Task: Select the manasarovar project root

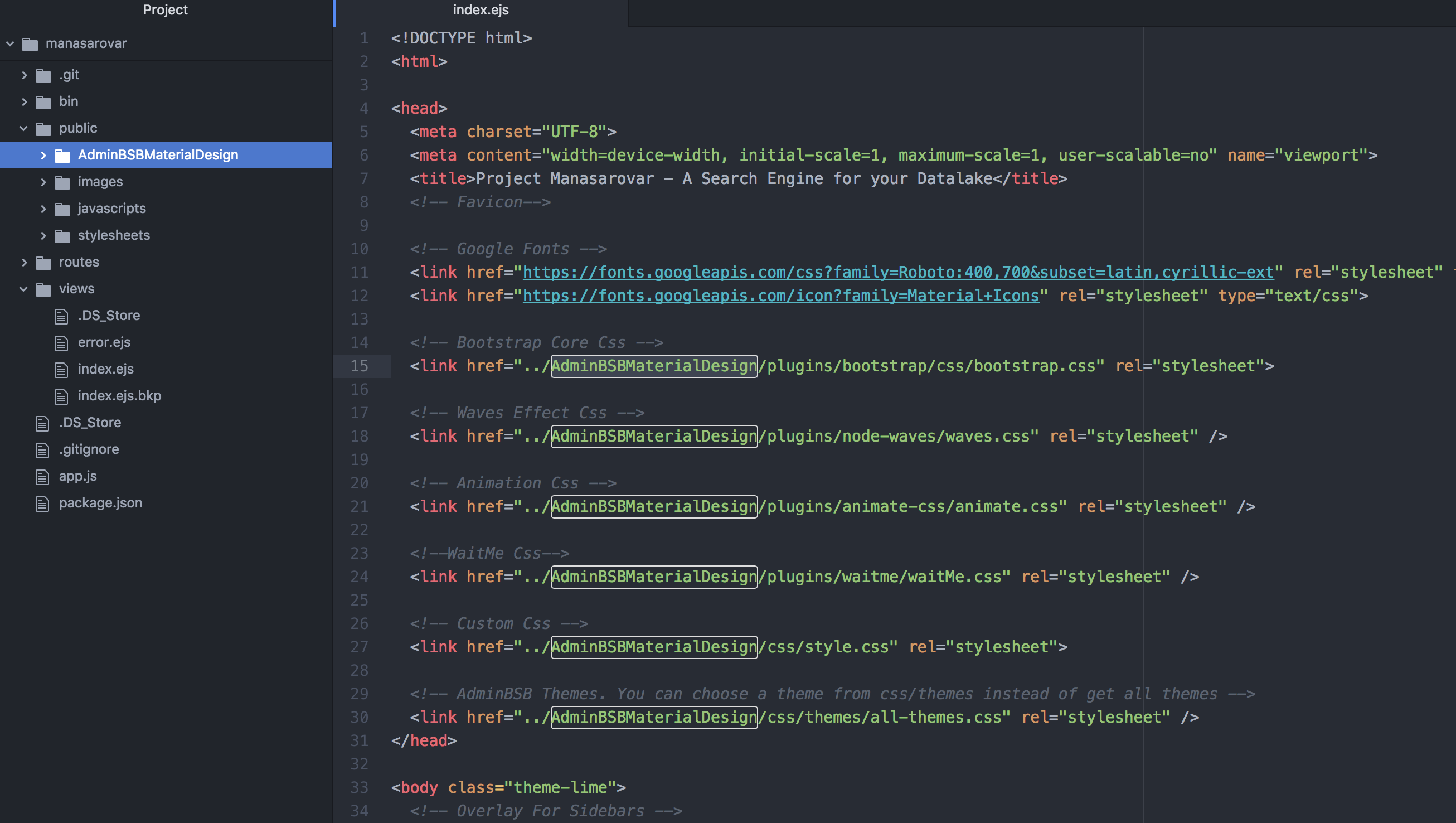Action: coord(86,43)
